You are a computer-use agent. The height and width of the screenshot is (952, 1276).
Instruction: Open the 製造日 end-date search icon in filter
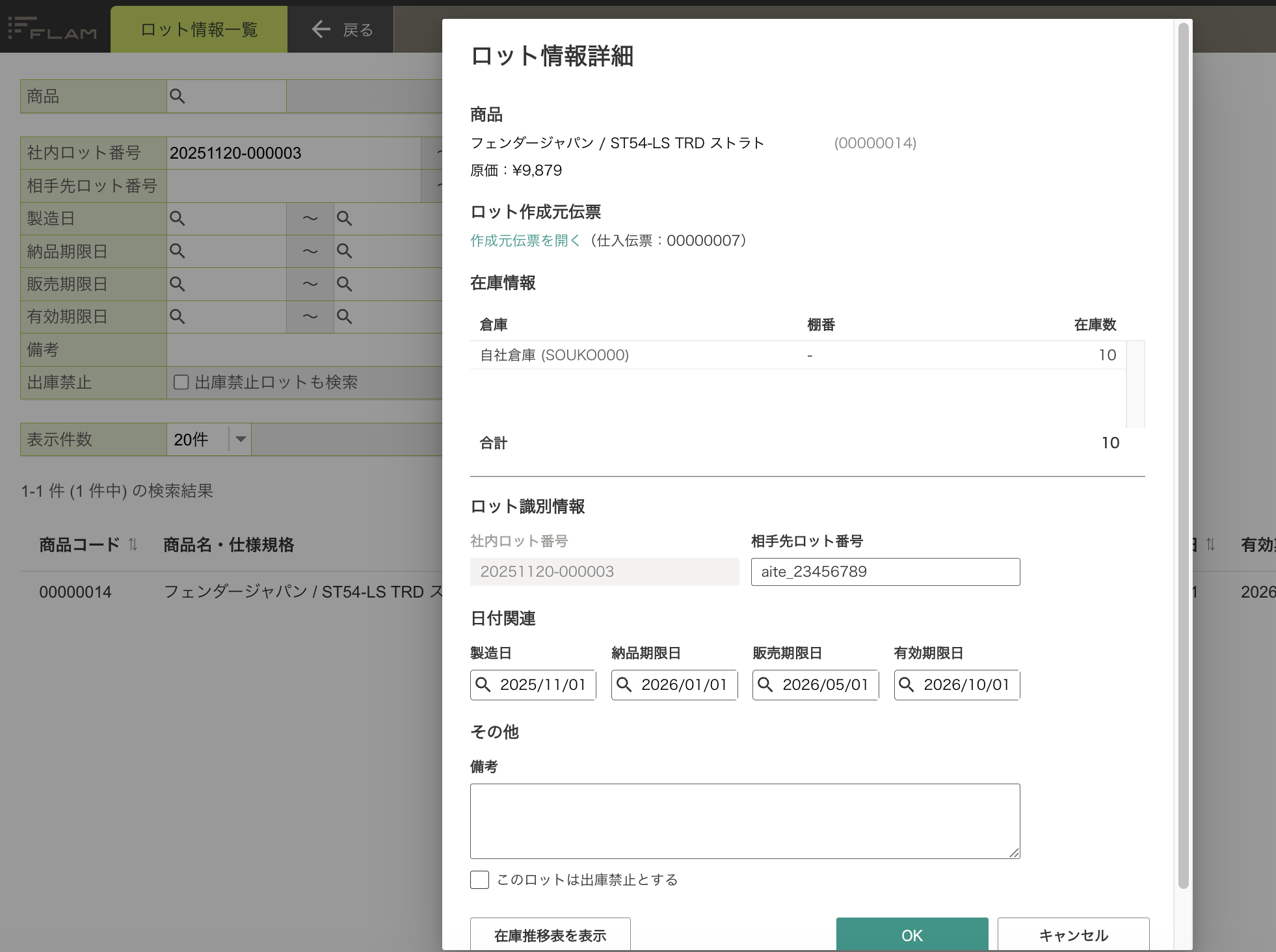coord(344,218)
